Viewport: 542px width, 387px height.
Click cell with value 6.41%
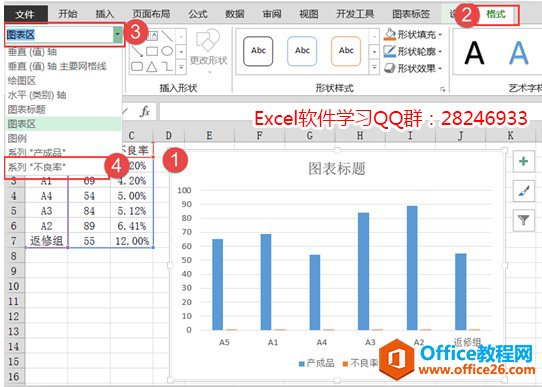(x=132, y=226)
